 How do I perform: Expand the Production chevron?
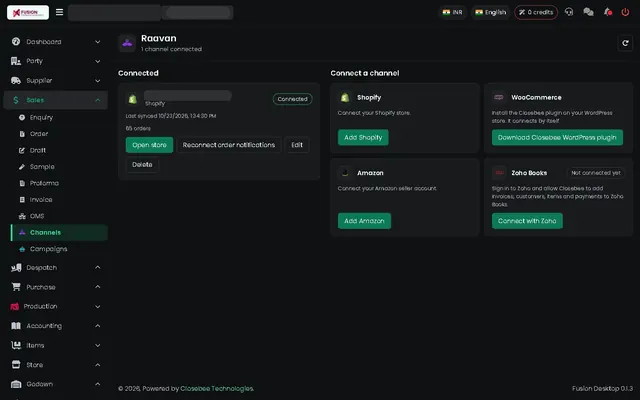coord(98,307)
